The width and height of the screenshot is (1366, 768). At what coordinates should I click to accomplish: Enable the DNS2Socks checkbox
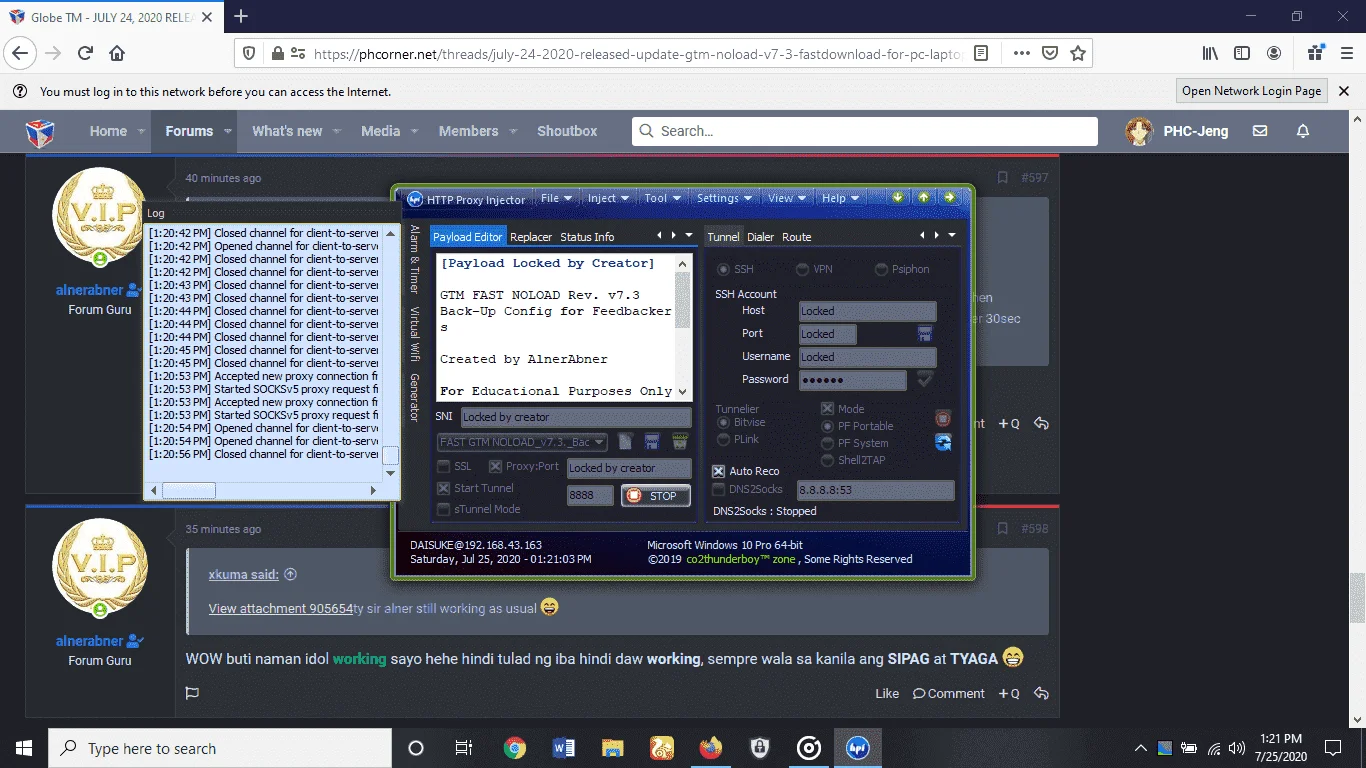tap(719, 489)
